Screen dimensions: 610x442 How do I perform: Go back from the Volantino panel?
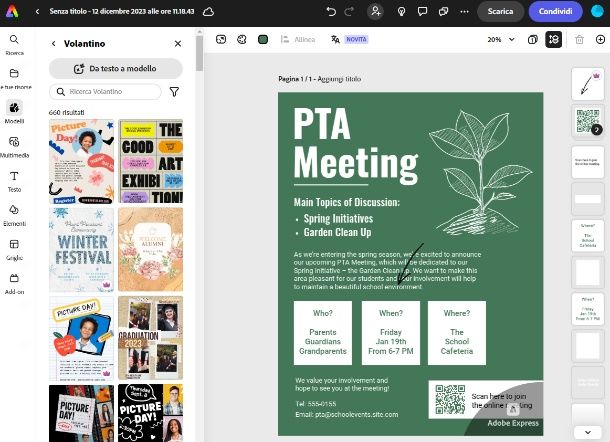coord(54,44)
